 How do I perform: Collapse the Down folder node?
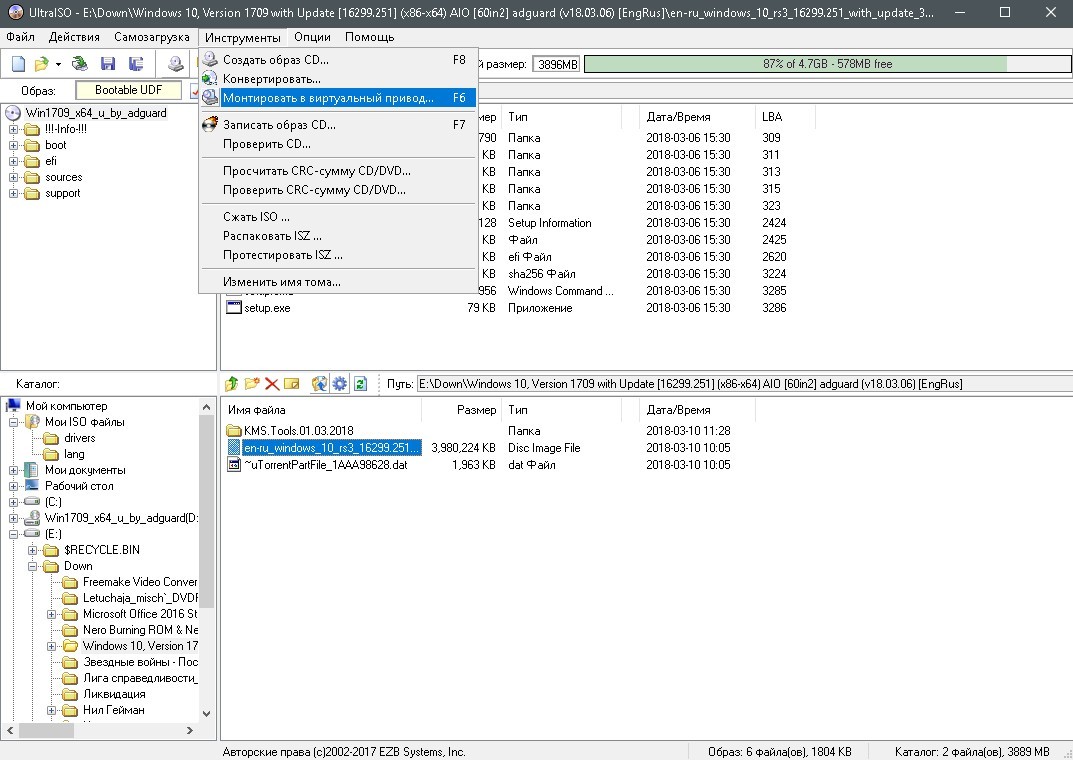[x=32, y=566]
